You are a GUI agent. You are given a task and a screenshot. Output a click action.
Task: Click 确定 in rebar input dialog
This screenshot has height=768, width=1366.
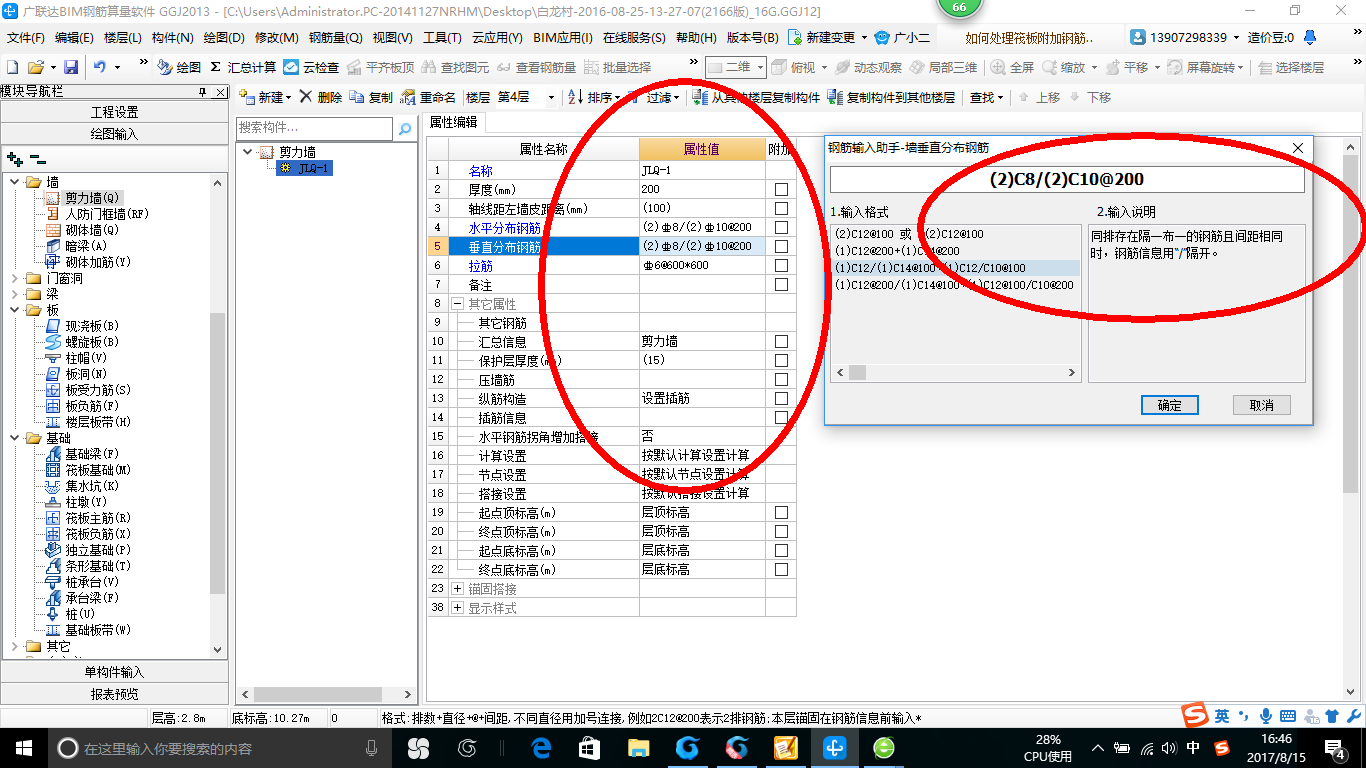tap(1169, 405)
